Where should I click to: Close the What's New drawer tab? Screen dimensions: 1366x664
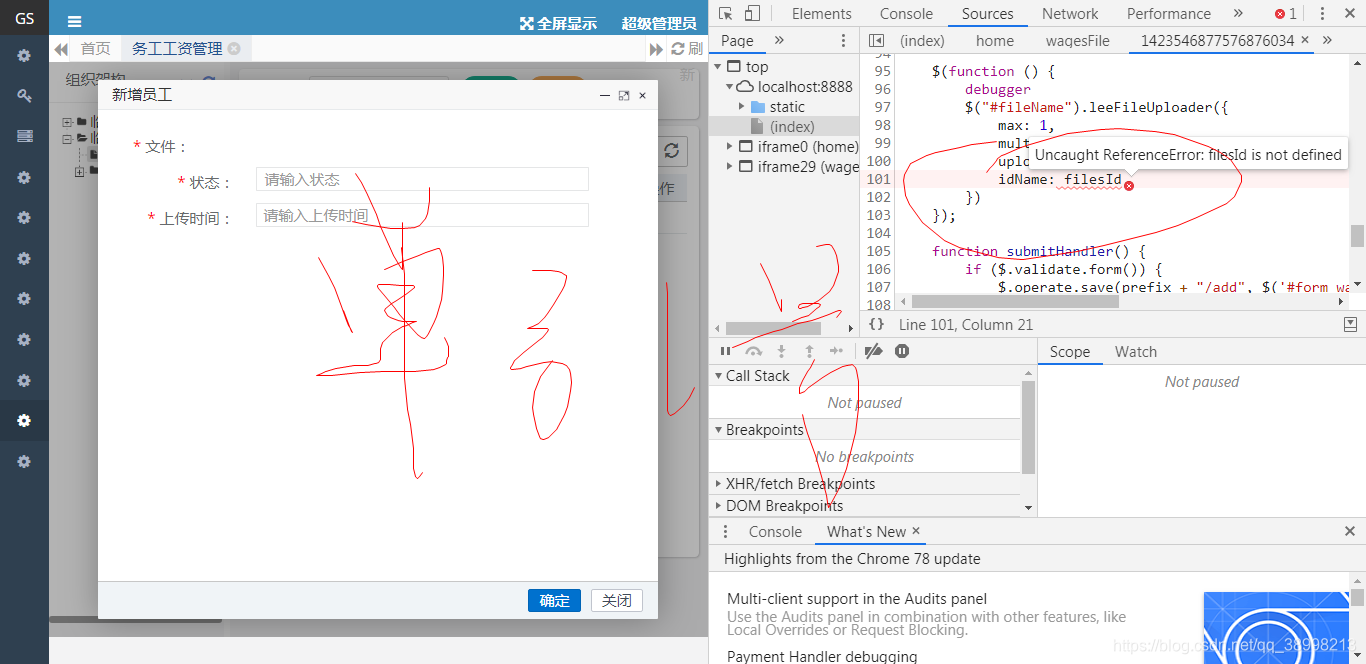click(915, 531)
